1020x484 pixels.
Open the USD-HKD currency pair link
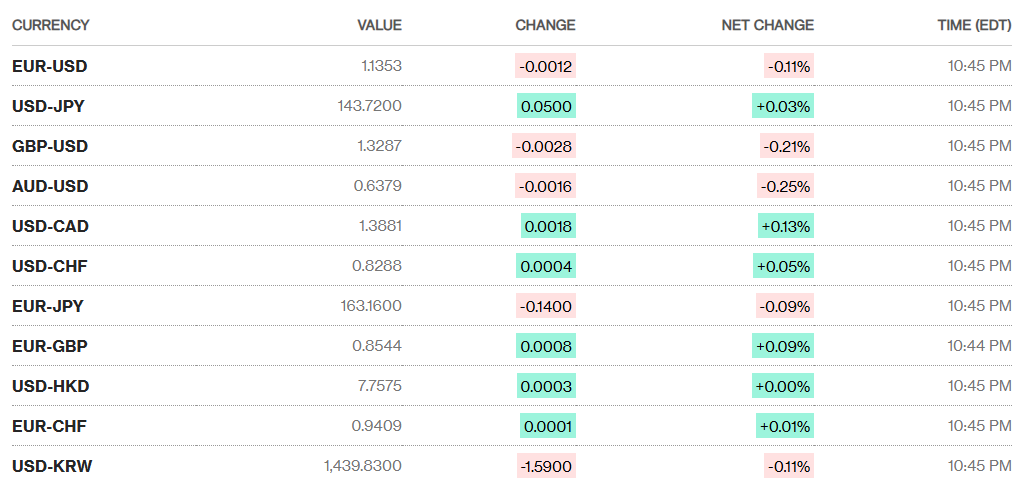[50, 386]
